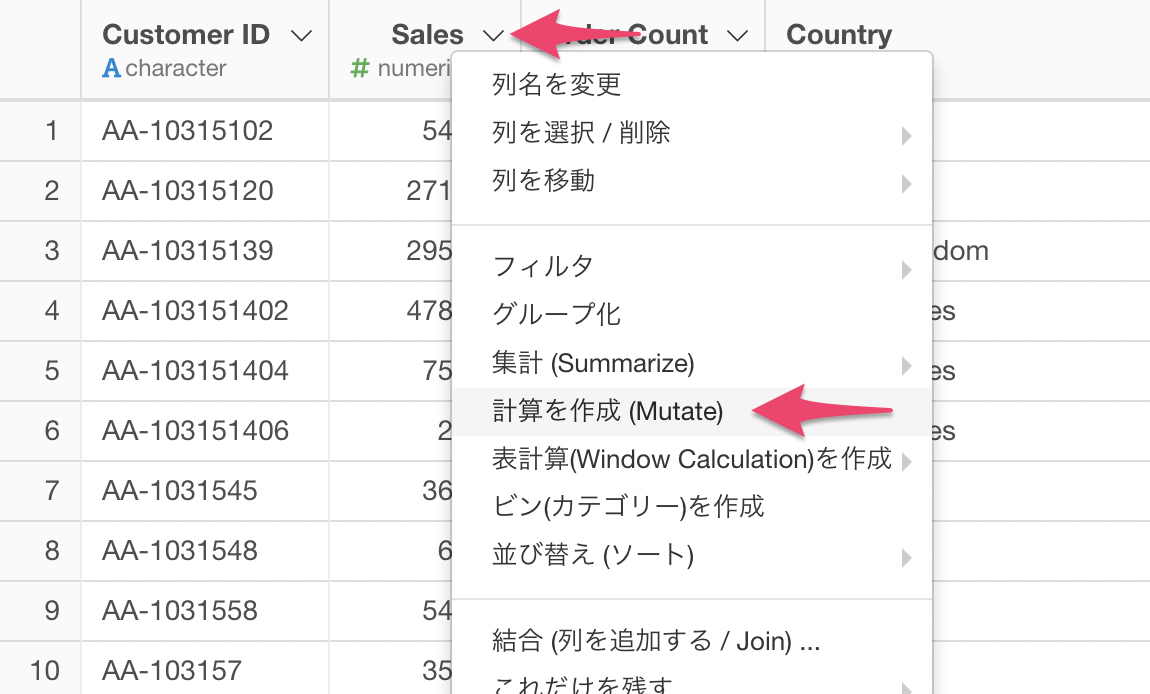Select 計算を作成 (Mutate) menu item
1150x694 pixels.
point(608,411)
